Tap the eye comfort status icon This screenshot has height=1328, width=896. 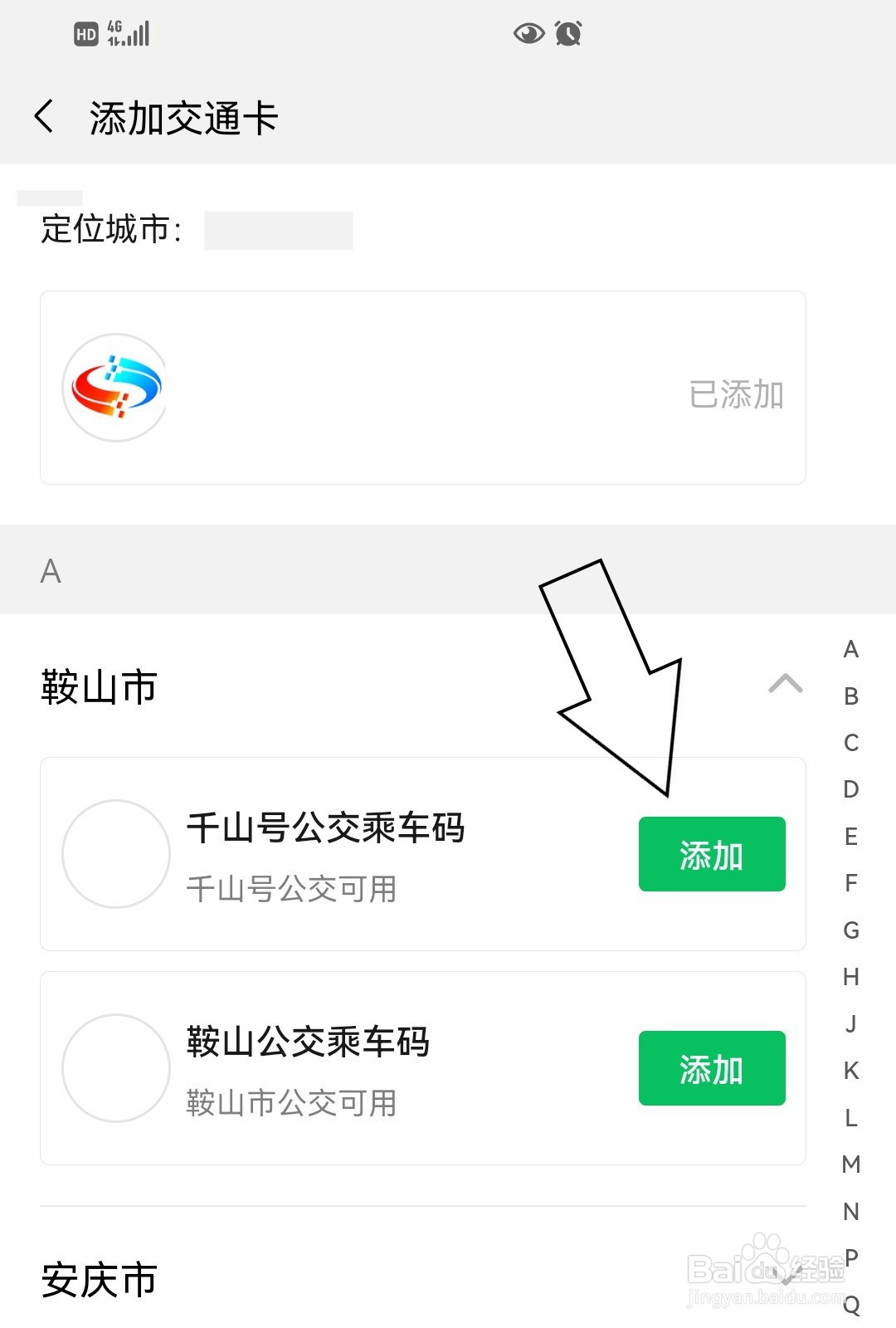pyautogui.click(x=528, y=33)
